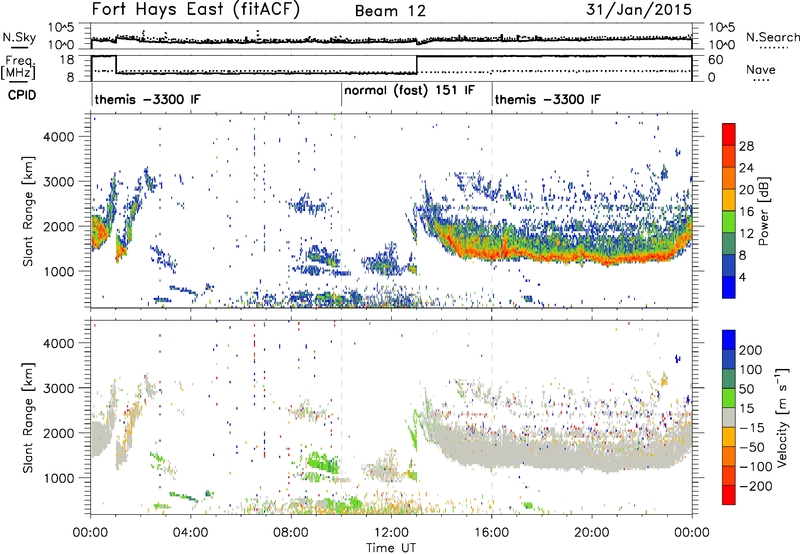
Task: Click 'Slant Range [km]' label of velocity panel
Action: click(x=28, y=418)
